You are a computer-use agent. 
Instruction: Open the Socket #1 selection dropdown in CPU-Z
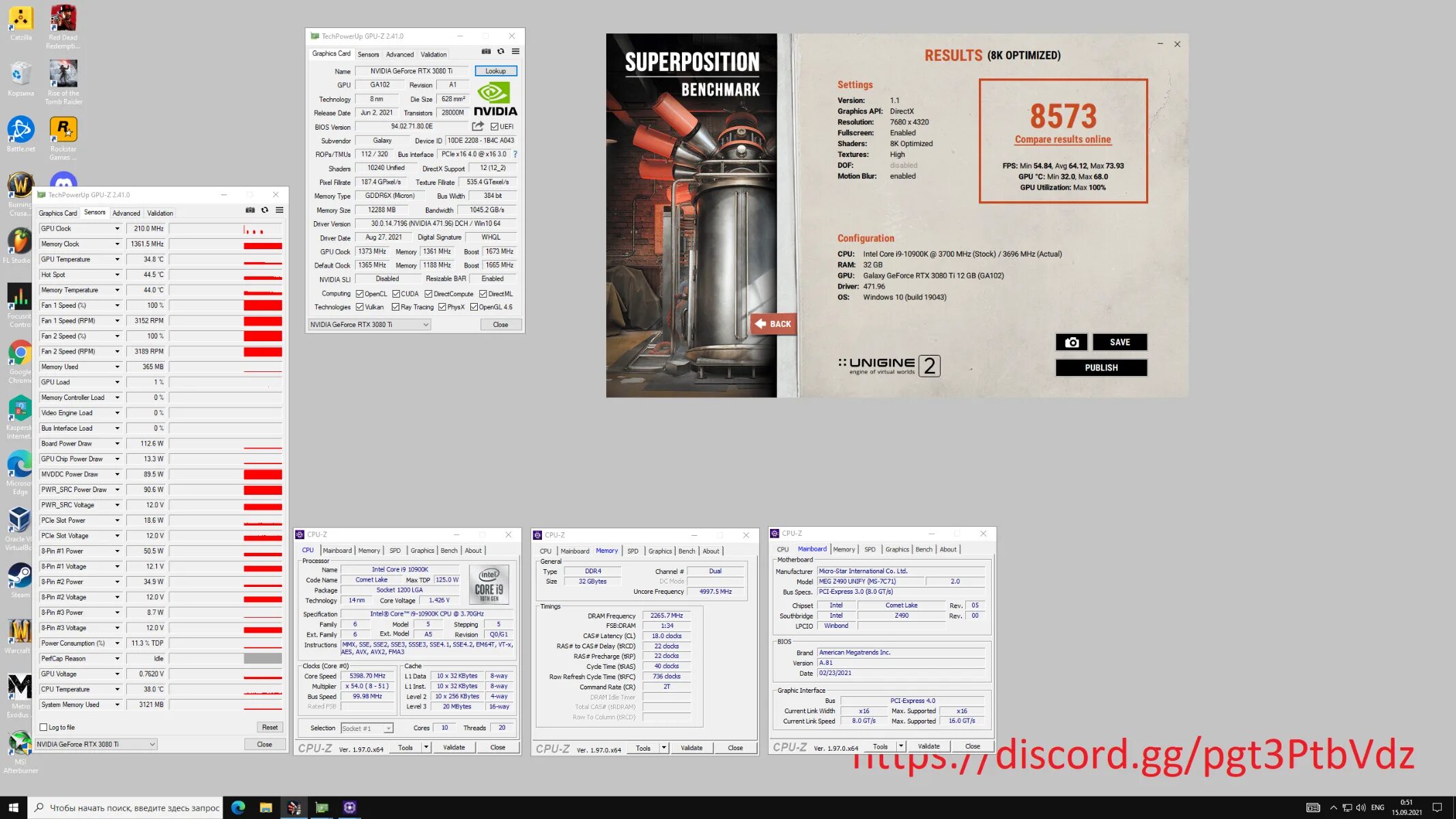(367, 728)
